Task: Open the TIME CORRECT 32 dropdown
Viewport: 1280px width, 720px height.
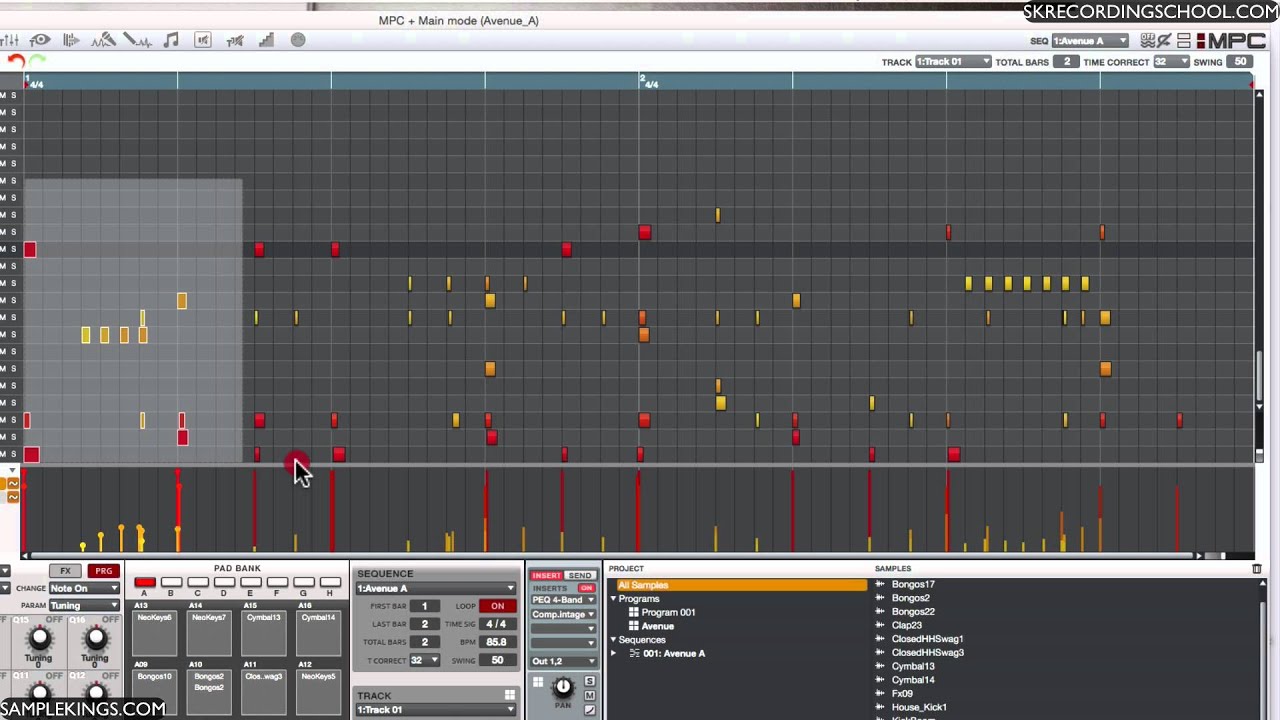Action: coord(1171,62)
